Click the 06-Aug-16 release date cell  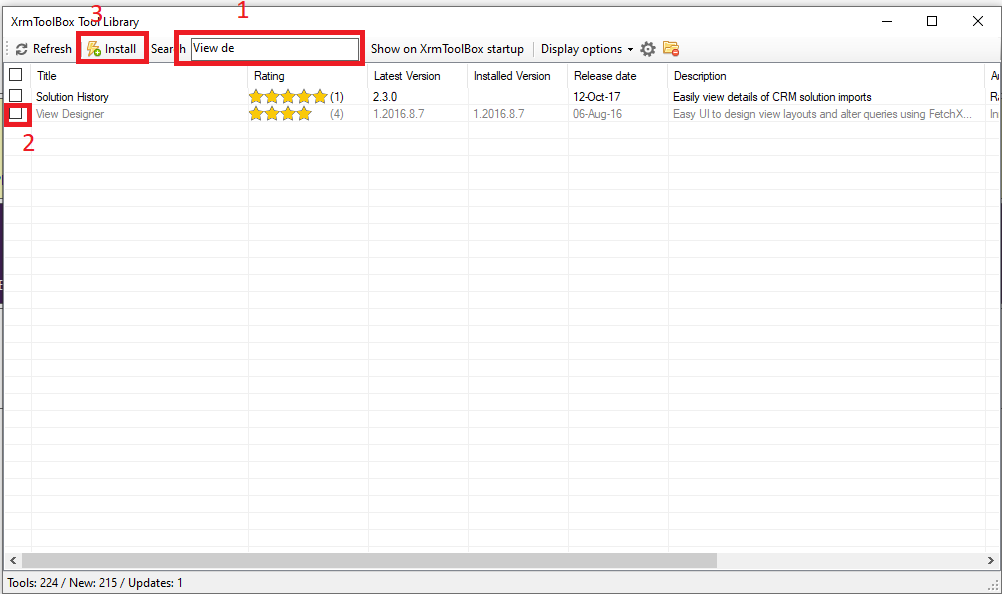pyautogui.click(x=597, y=114)
